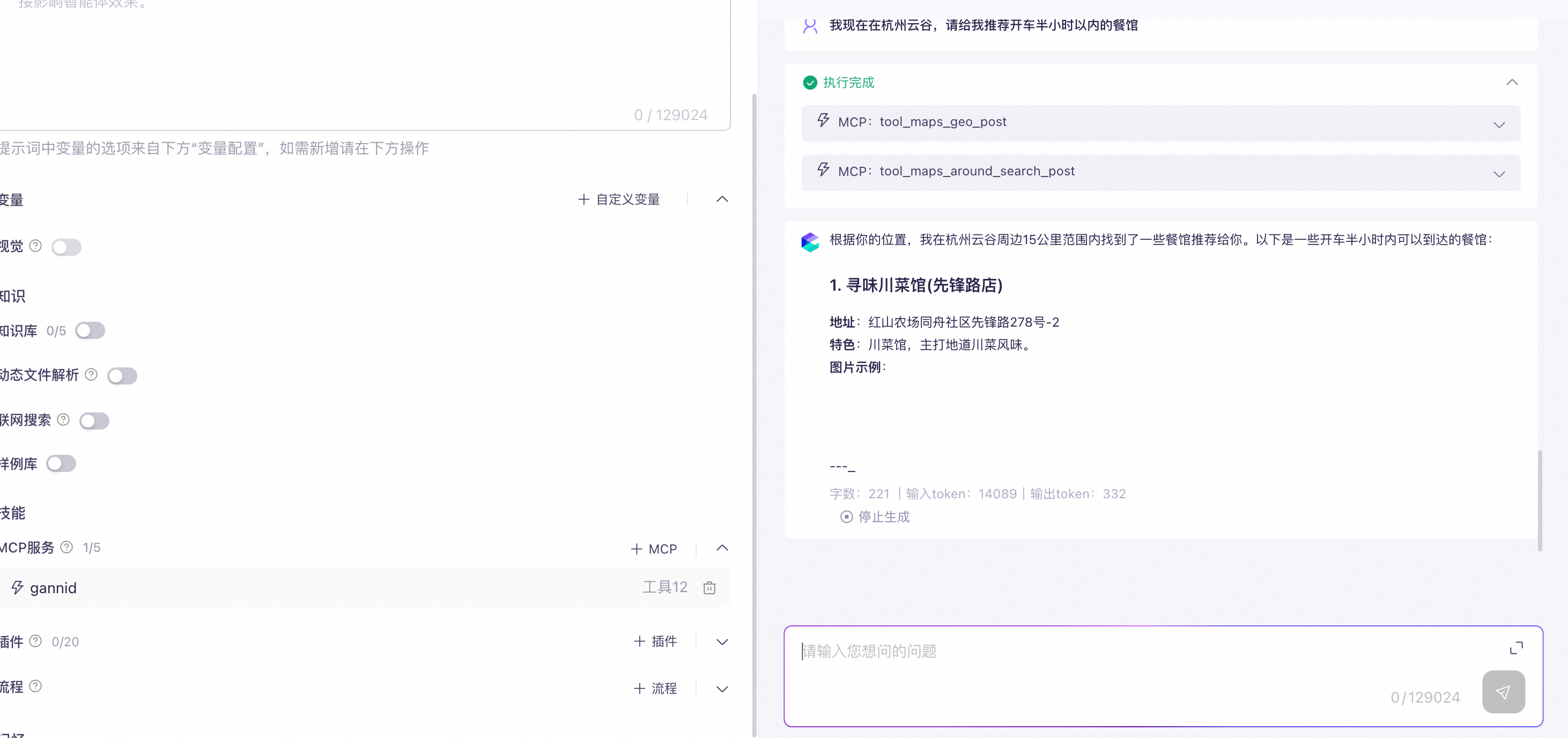Collapse the MCP服务 section
Viewport: 1568px width, 738px height.
coord(722,548)
